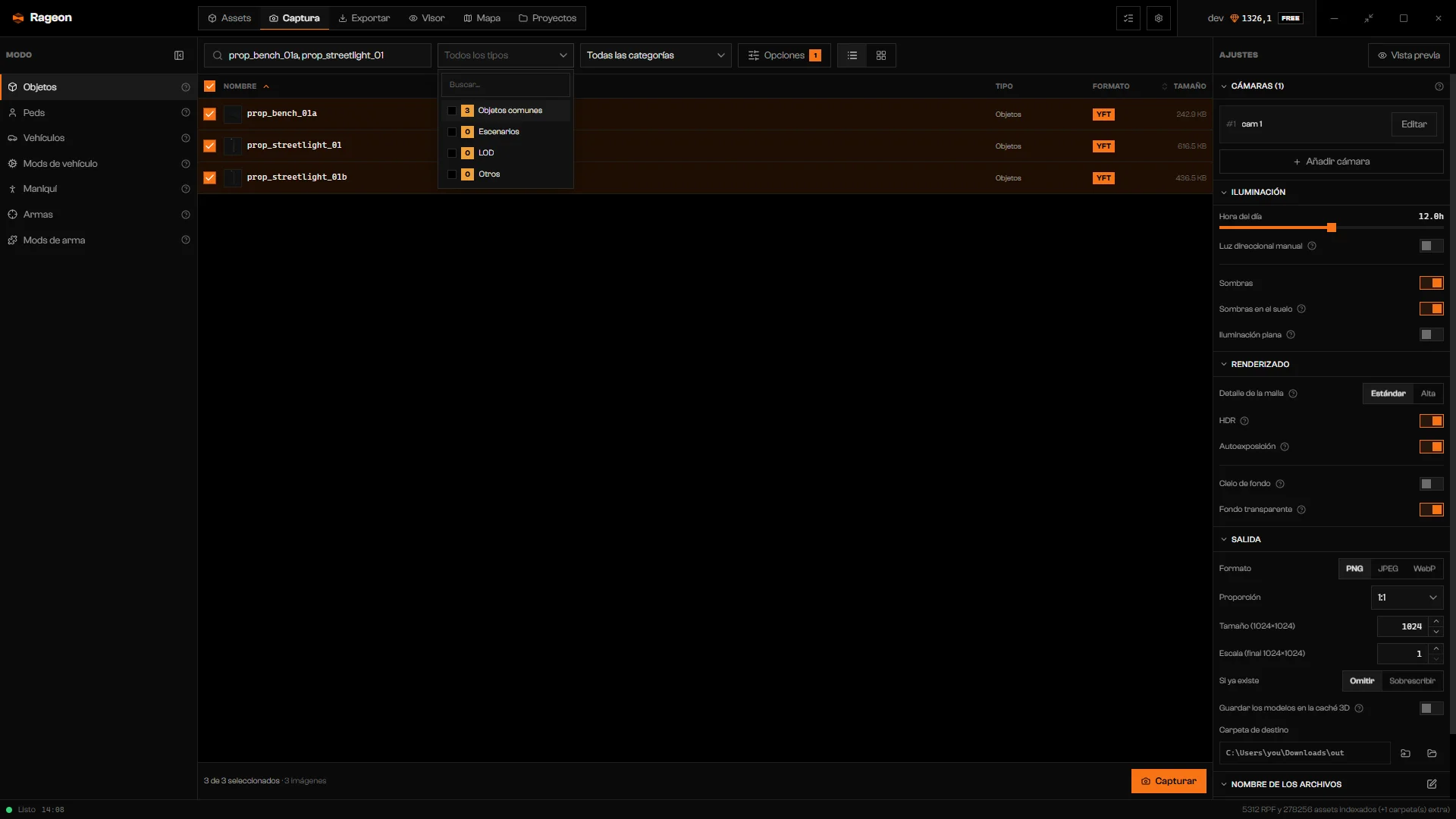This screenshot has width=1456, height=819.
Task: Adjust the Hora del día slider
Action: (x=1331, y=227)
